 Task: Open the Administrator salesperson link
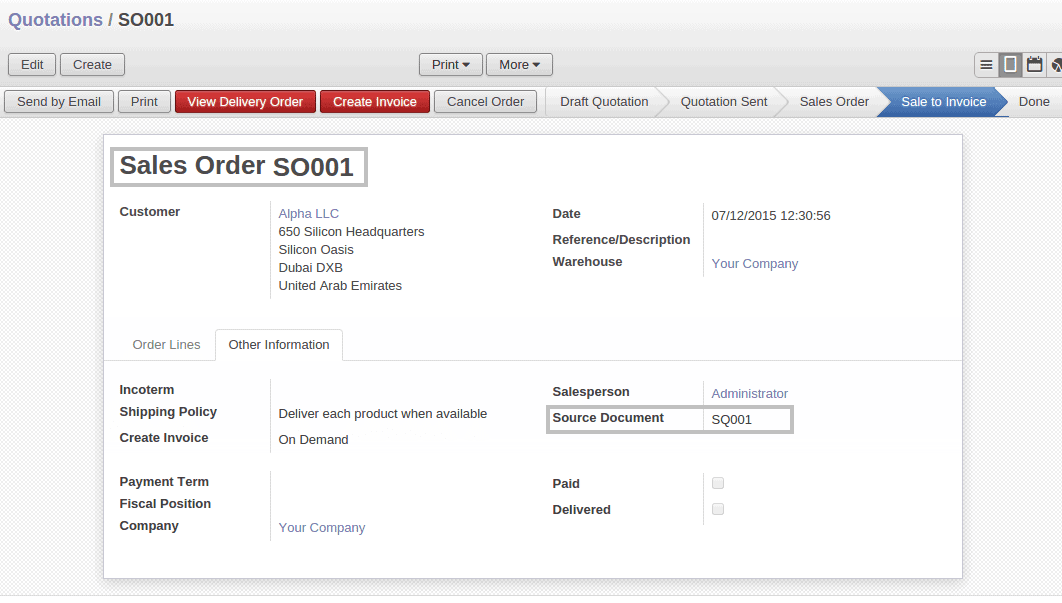tap(749, 393)
